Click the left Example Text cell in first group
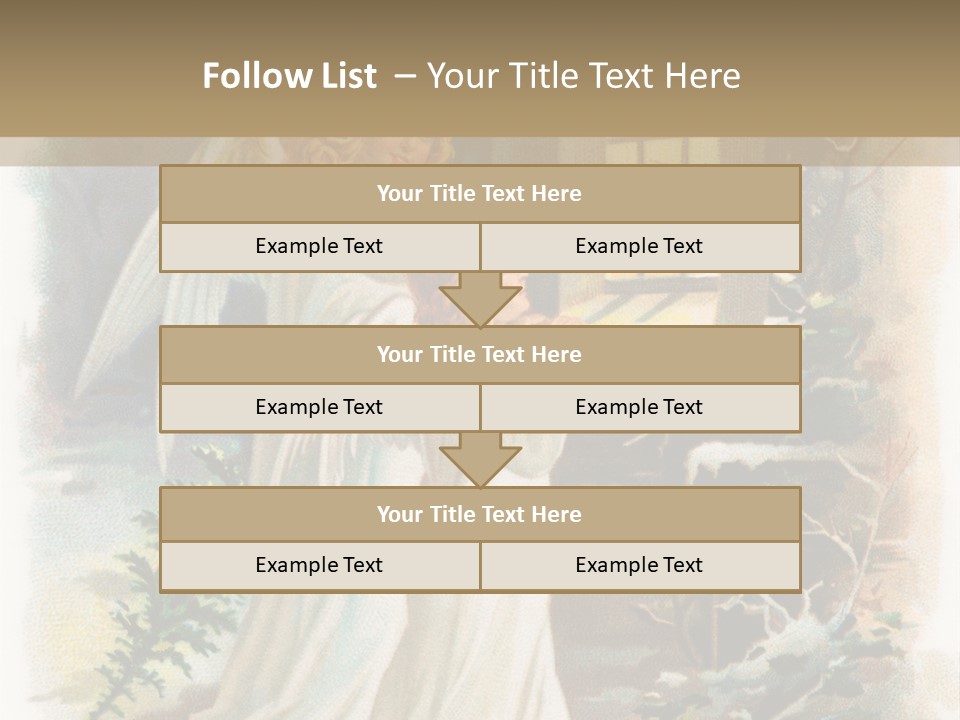 click(319, 246)
